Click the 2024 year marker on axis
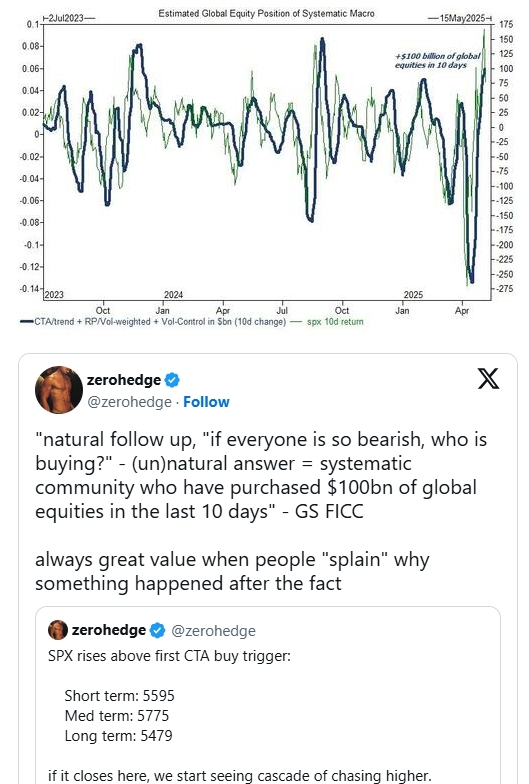This screenshot has height=784, width=529. coord(174,295)
